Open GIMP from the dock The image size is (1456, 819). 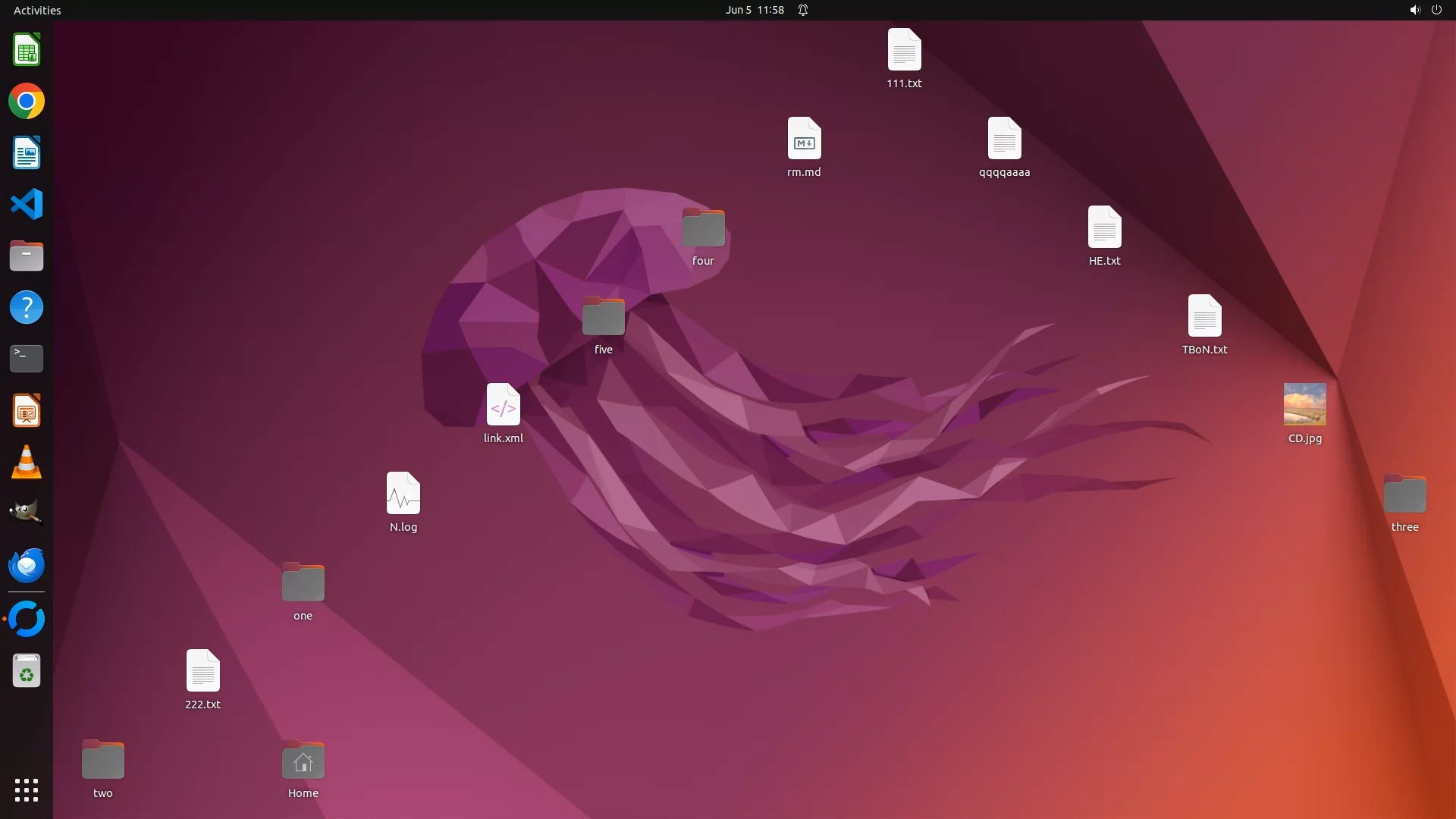tap(27, 513)
